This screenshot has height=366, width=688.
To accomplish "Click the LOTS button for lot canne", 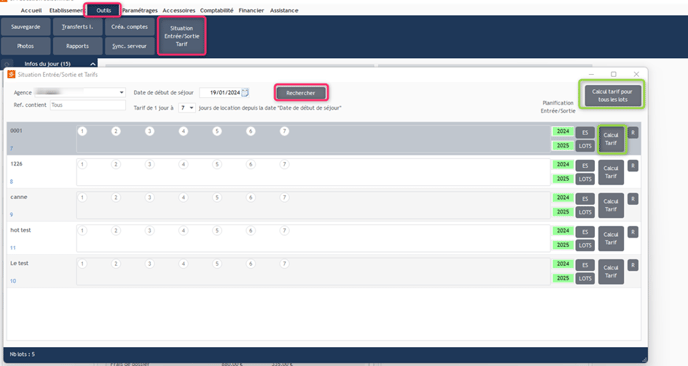I will (585, 212).
